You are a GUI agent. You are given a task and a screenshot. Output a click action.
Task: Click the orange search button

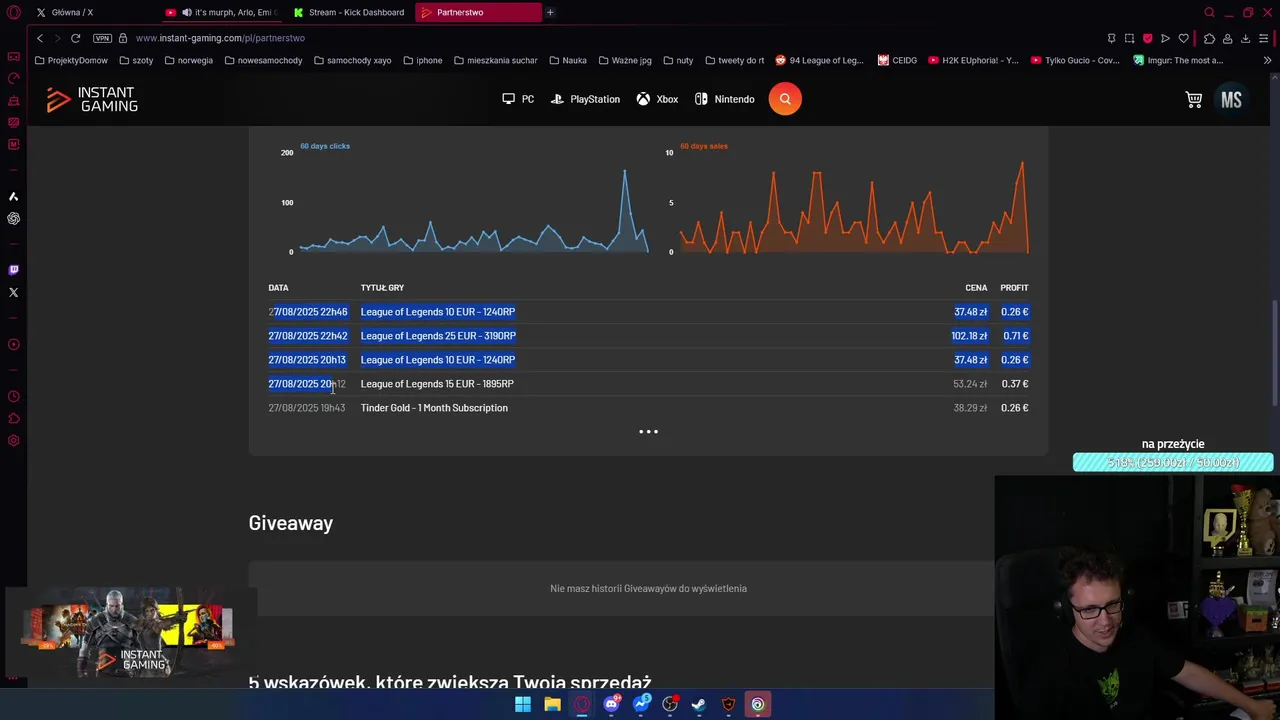785,99
